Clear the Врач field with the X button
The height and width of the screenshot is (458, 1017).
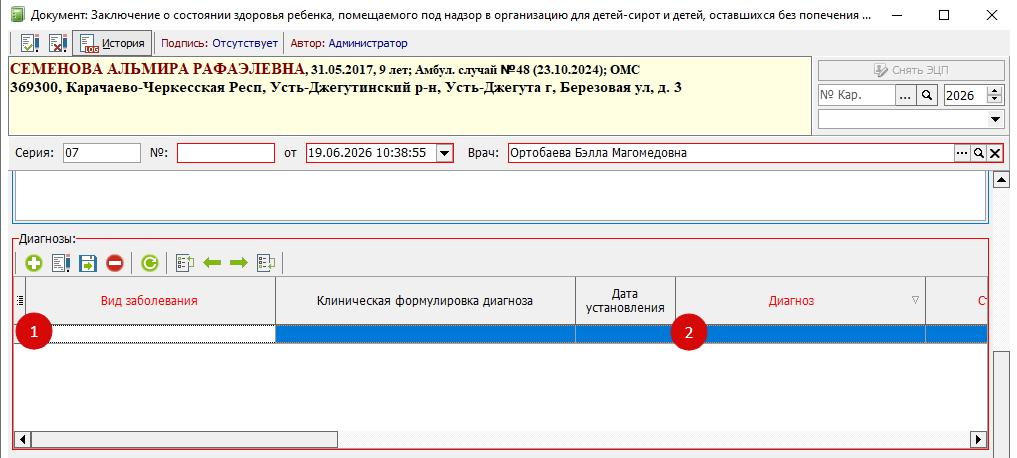(x=994, y=153)
